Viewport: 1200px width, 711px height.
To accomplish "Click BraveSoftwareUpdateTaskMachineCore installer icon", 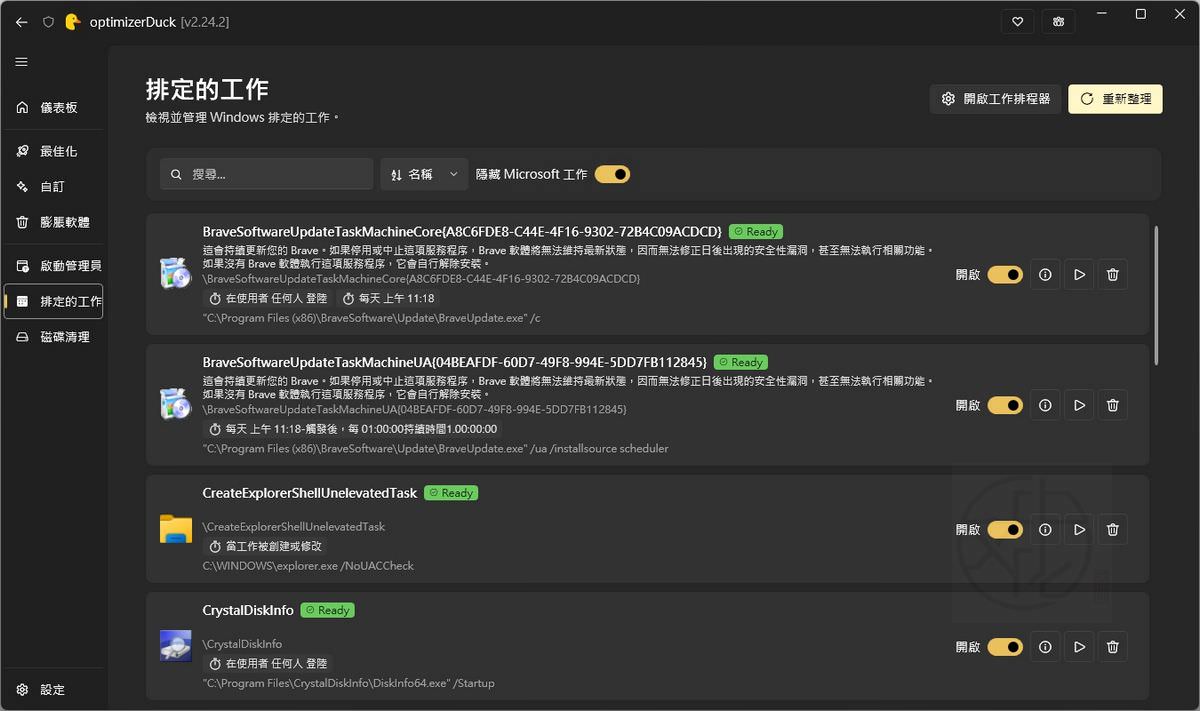I will tap(175, 274).
